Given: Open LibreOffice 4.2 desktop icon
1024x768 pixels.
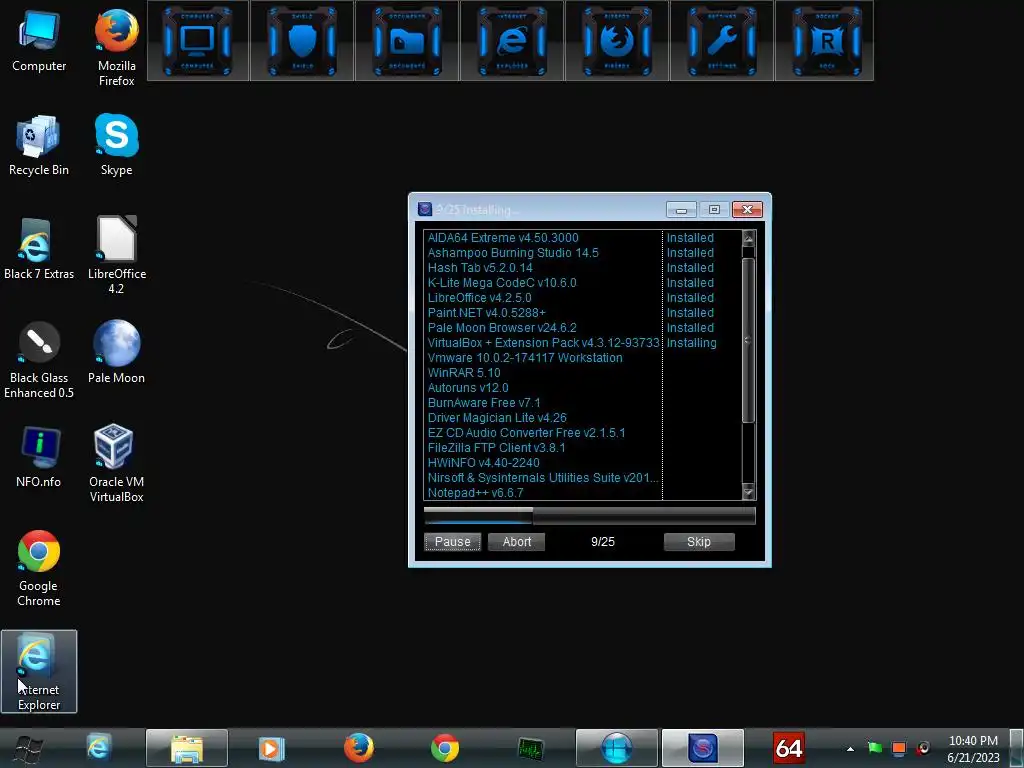Looking at the screenshot, I should point(116,255).
